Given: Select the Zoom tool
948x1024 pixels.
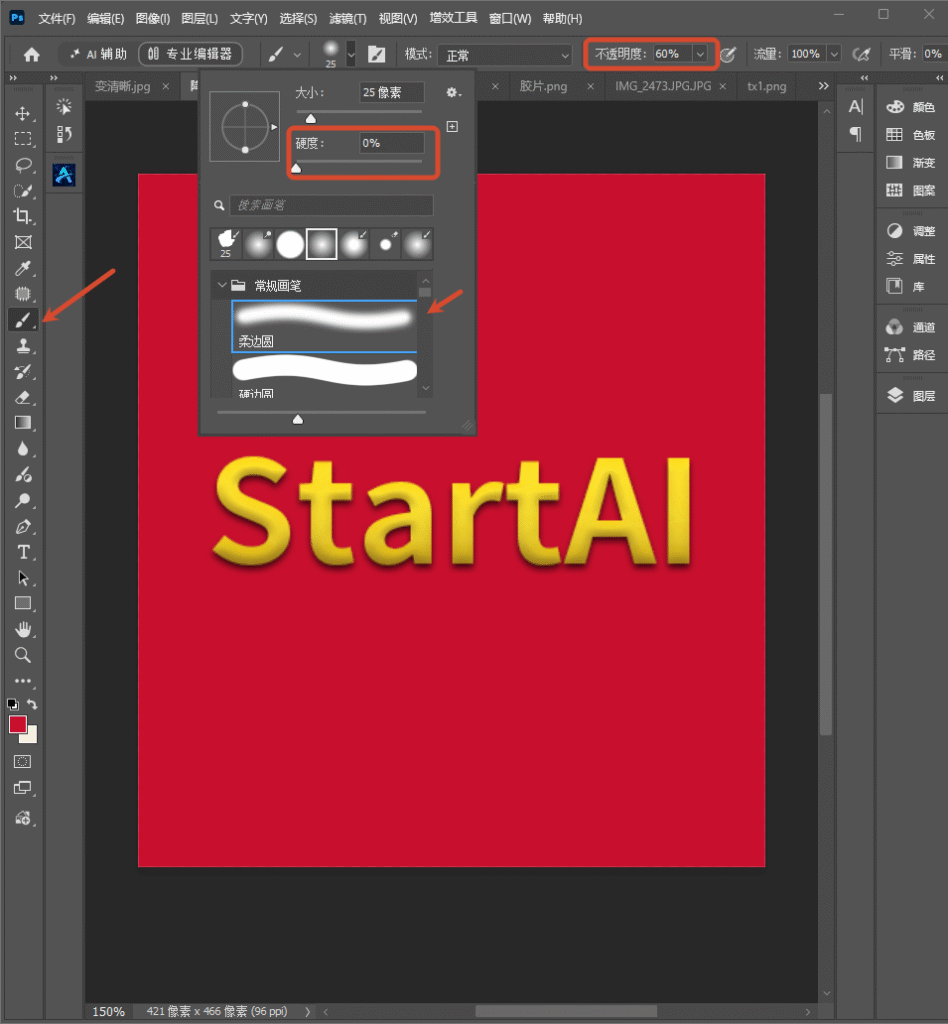Looking at the screenshot, I should [23, 655].
